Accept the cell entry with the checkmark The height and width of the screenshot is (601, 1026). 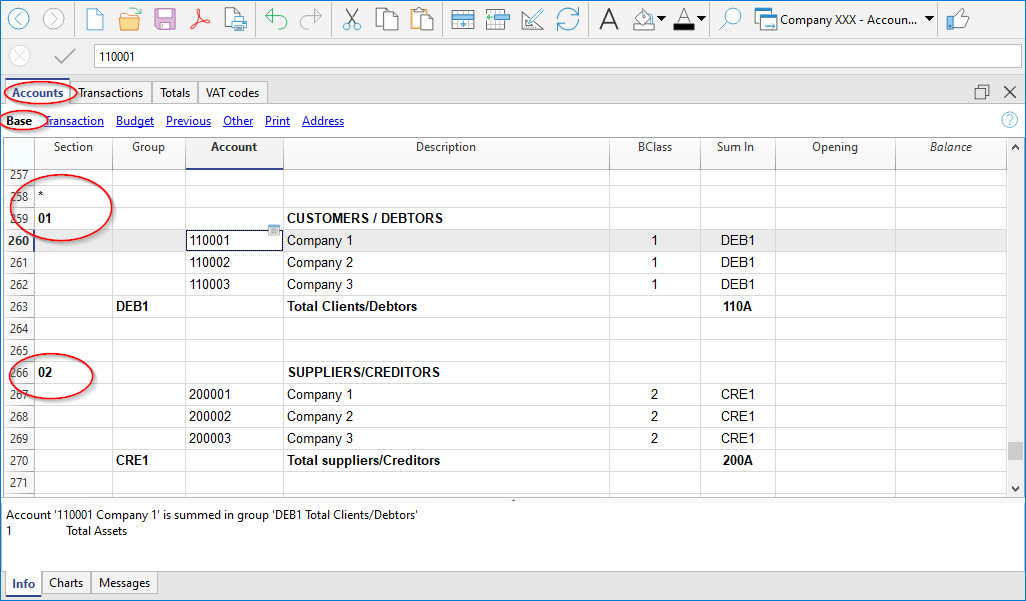65,56
